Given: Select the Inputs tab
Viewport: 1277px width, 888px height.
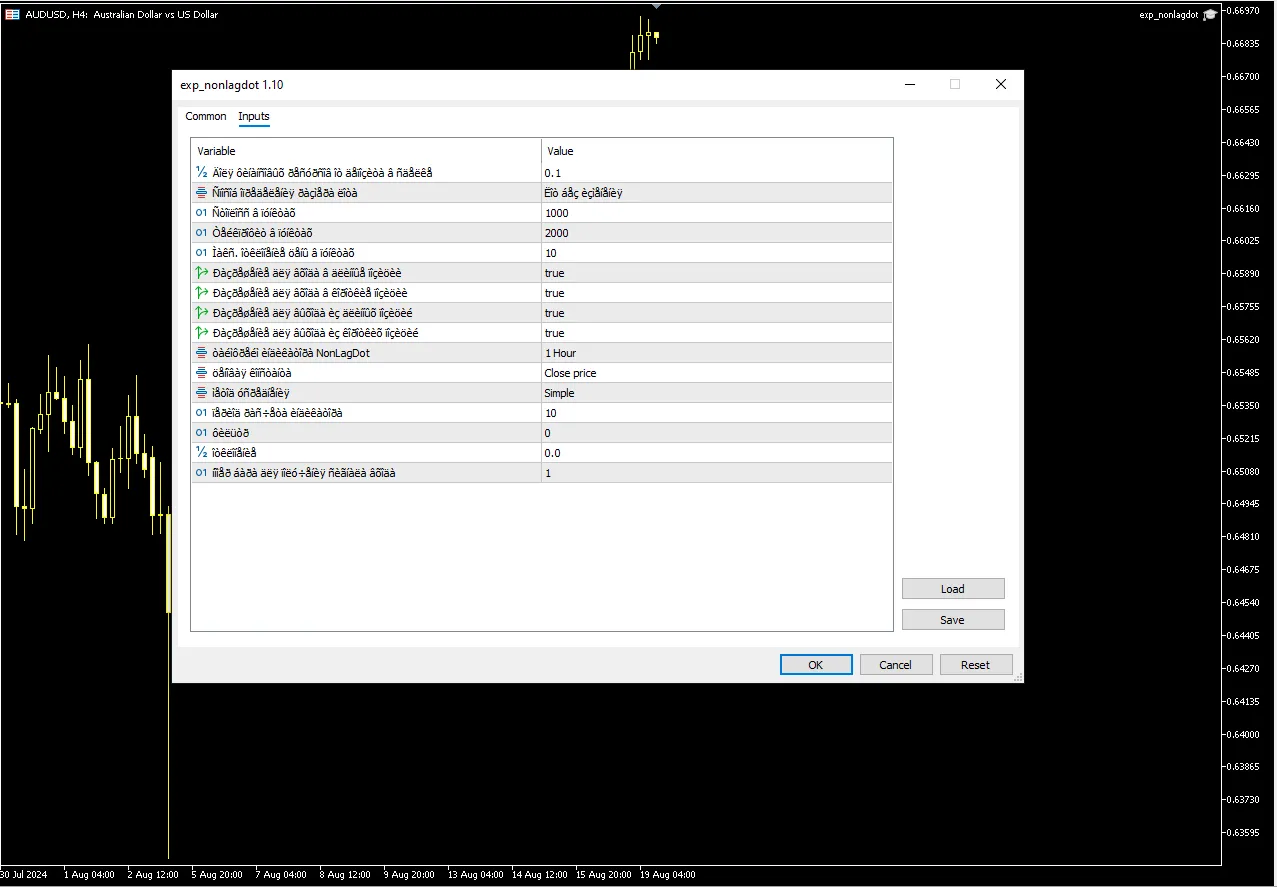Looking at the screenshot, I should click(x=254, y=117).
